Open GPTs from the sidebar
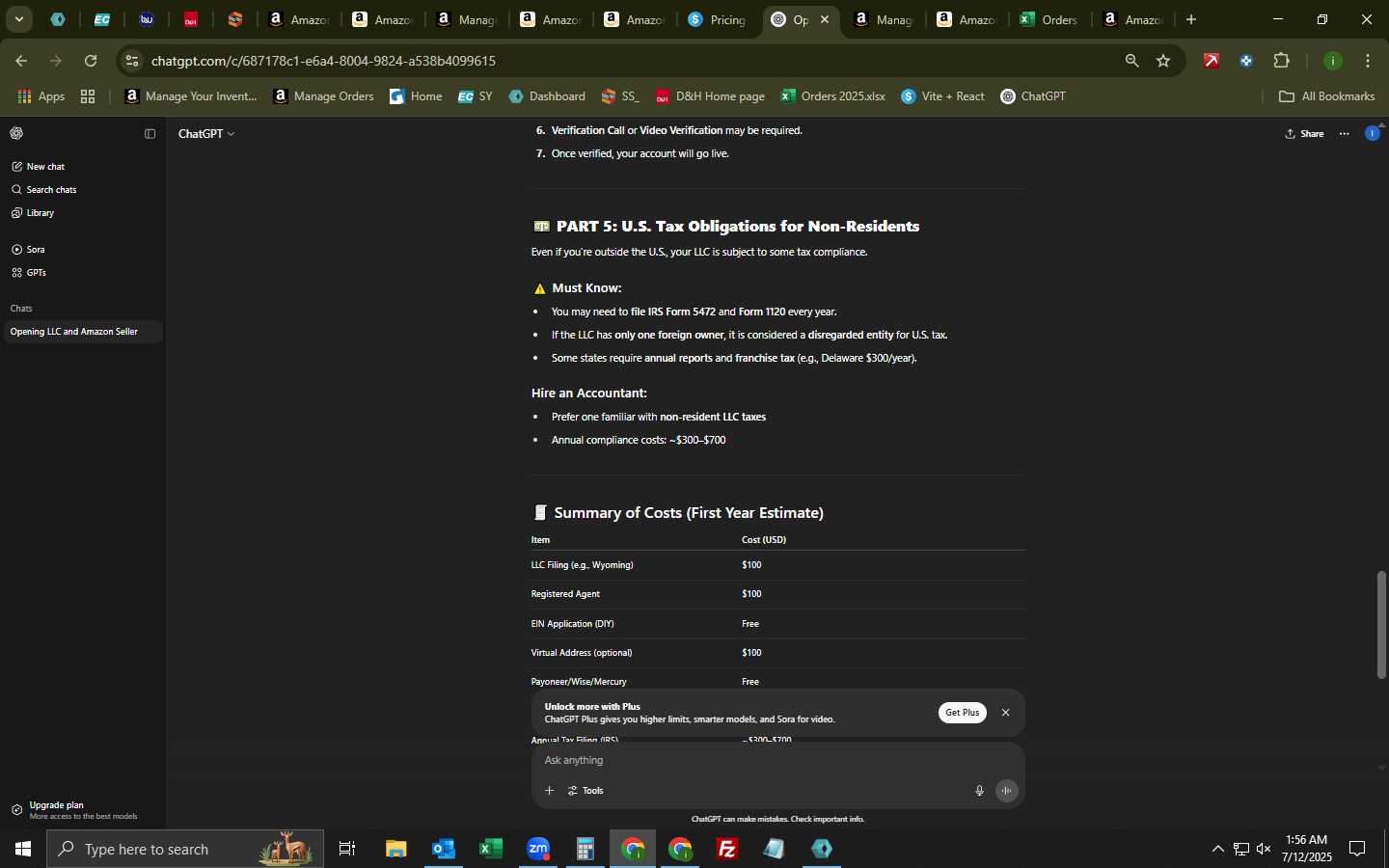 36,273
